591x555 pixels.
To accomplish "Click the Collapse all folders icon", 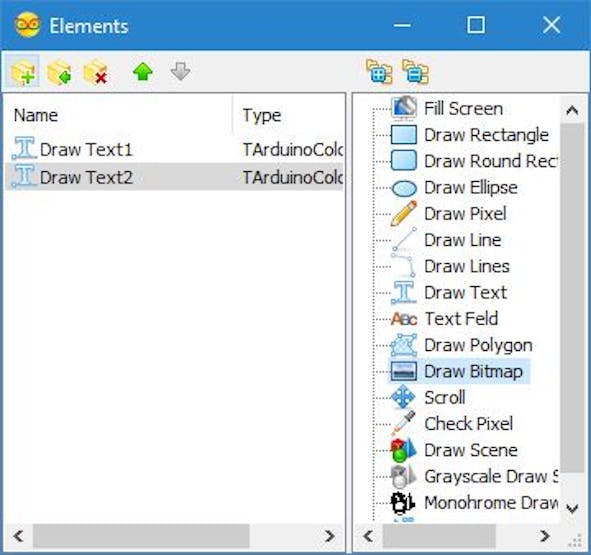I will point(415,72).
